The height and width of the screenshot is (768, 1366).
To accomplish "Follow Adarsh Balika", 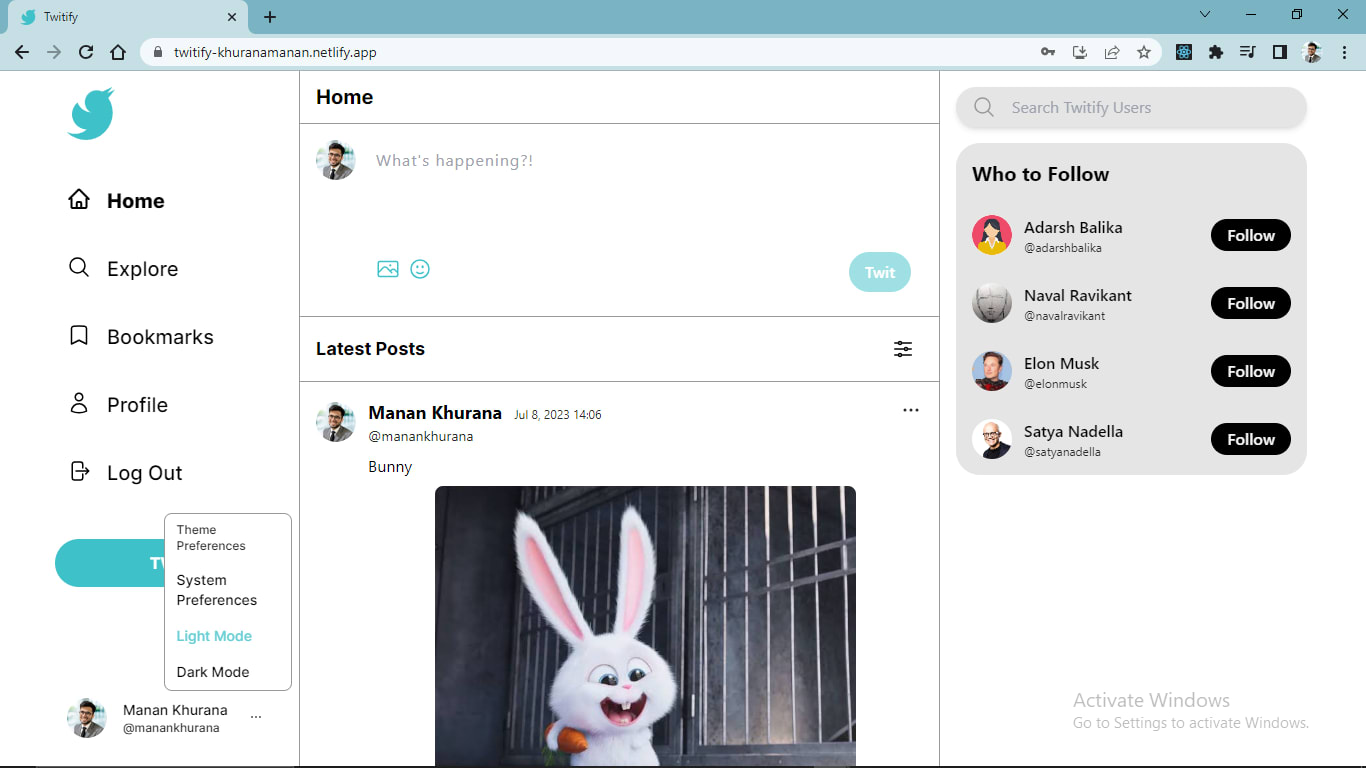I will click(x=1251, y=235).
